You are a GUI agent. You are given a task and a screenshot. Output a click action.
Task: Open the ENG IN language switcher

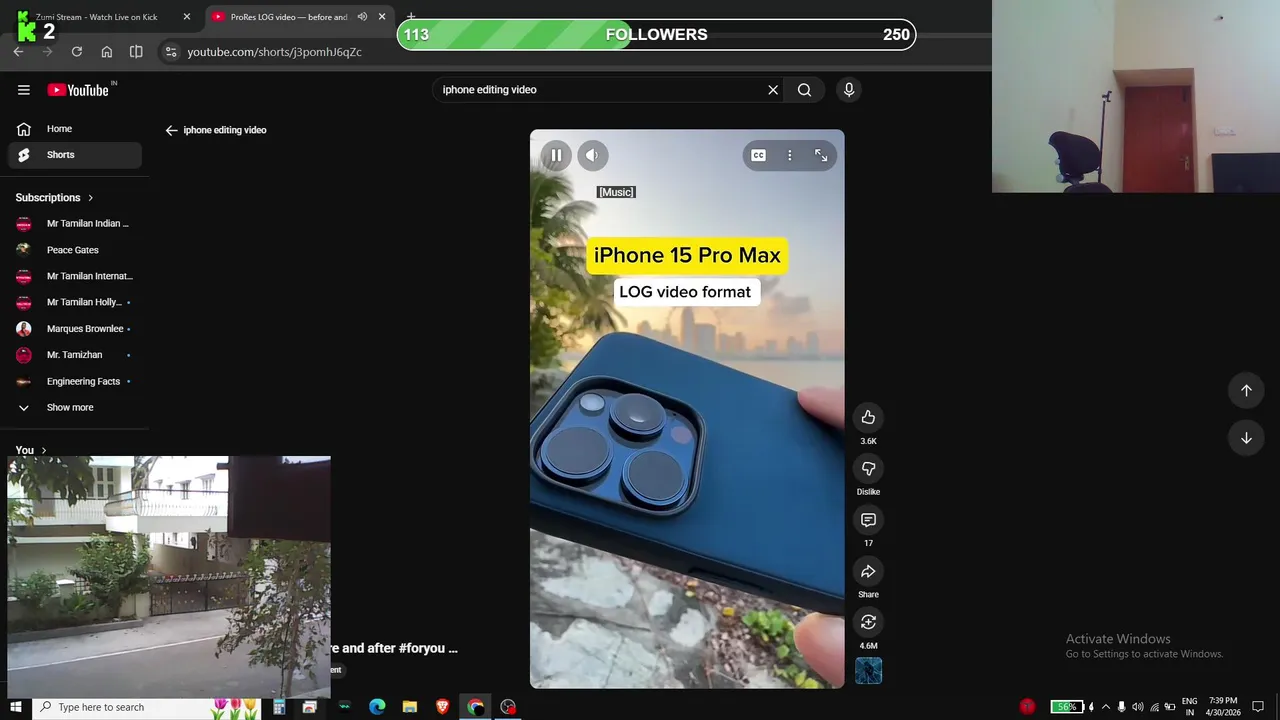tap(1189, 707)
